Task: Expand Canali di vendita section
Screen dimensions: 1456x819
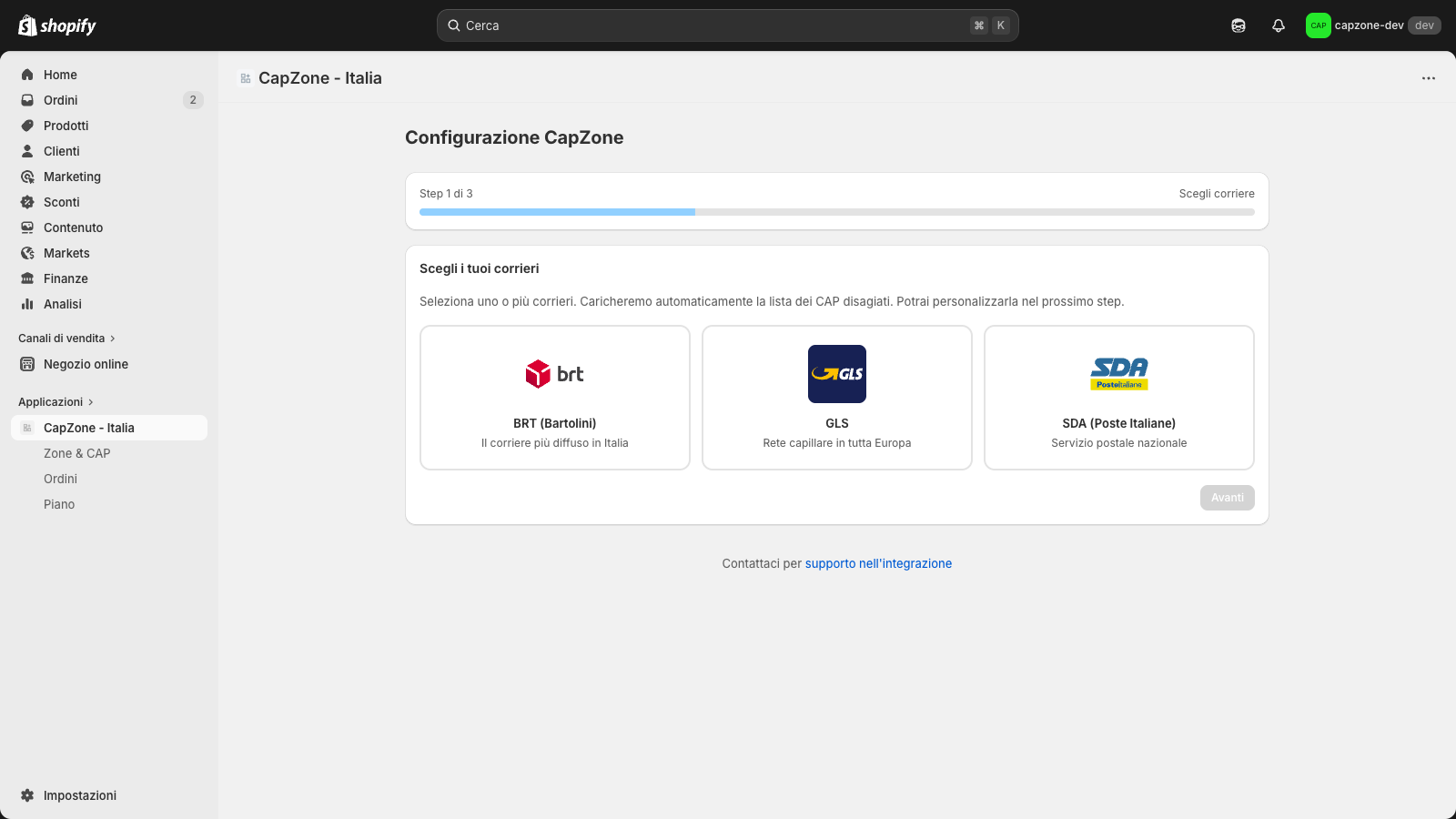Action: click(x=67, y=339)
